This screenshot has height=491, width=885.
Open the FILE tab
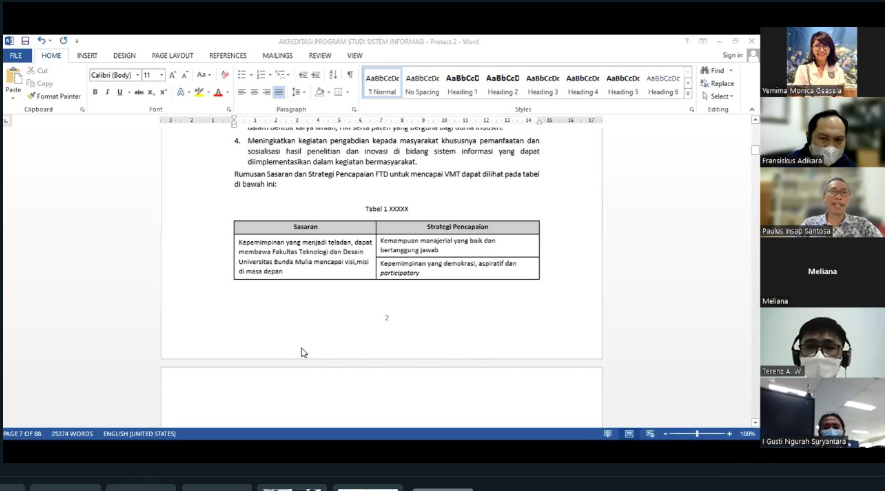coord(16,56)
